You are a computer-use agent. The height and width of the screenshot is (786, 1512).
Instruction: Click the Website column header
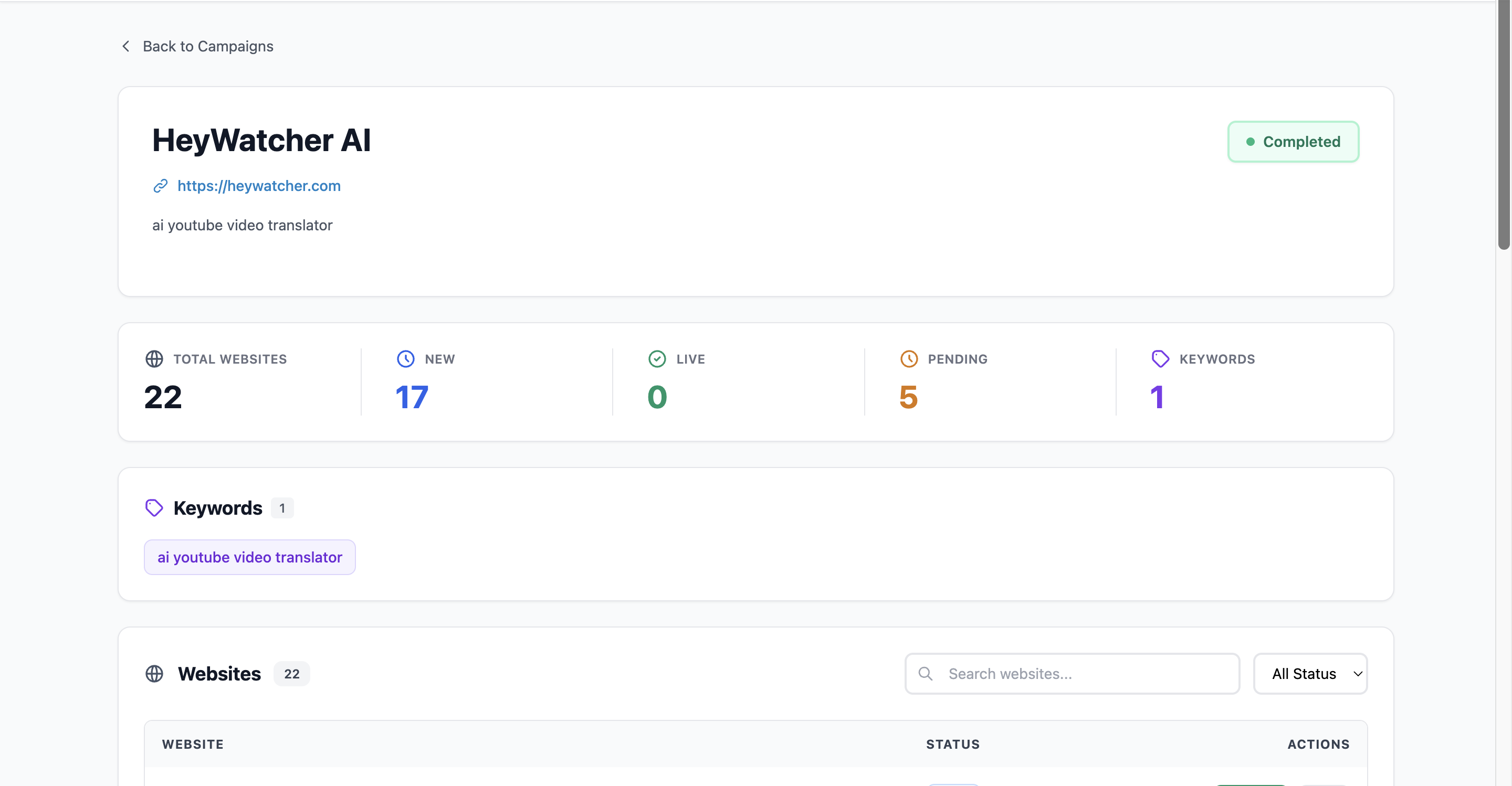tap(193, 745)
